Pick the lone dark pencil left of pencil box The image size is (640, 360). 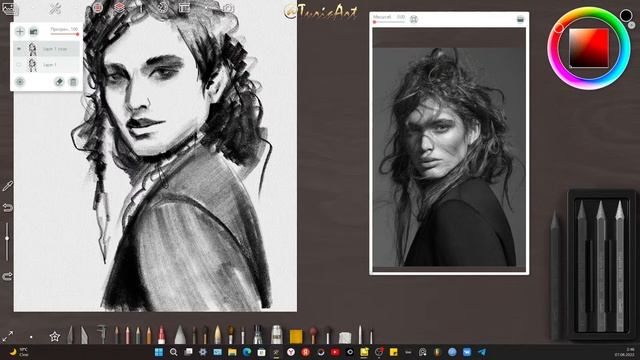[554, 274]
